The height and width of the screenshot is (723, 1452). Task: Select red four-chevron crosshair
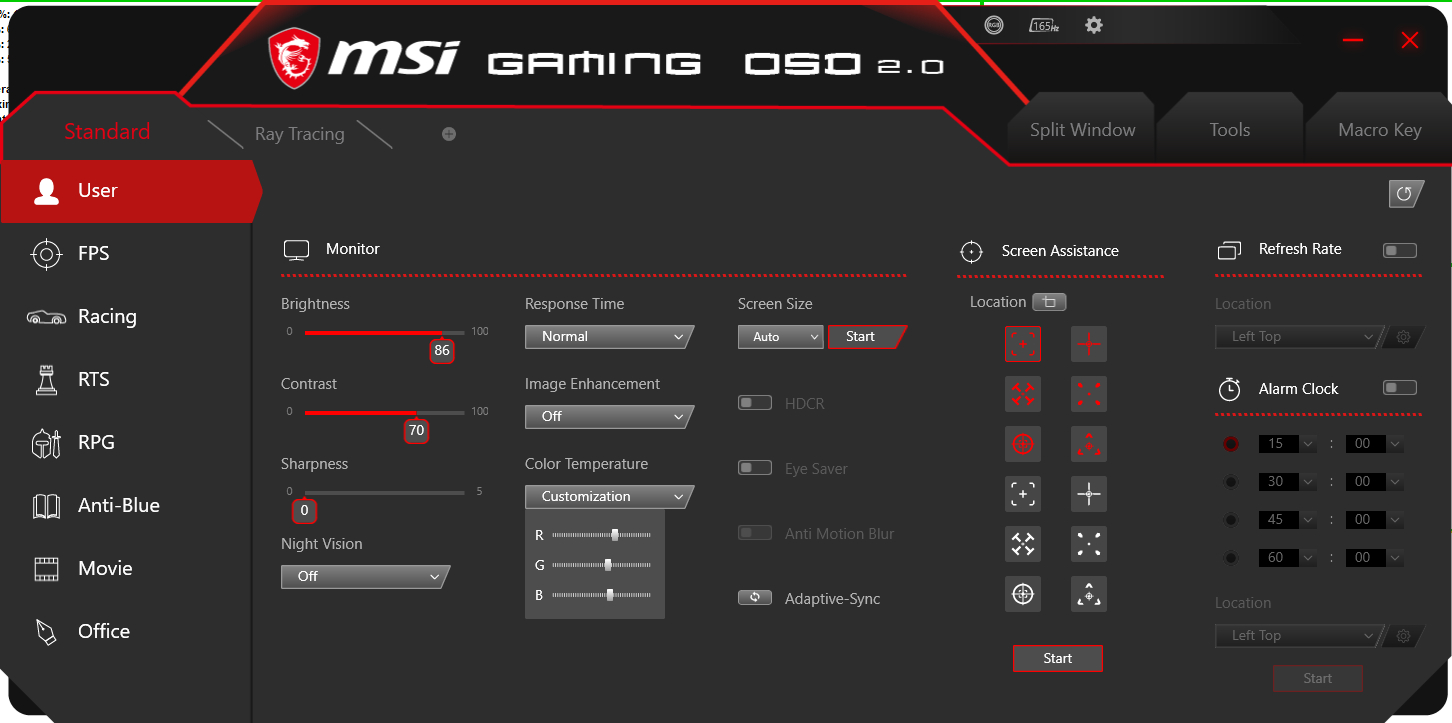[1023, 394]
